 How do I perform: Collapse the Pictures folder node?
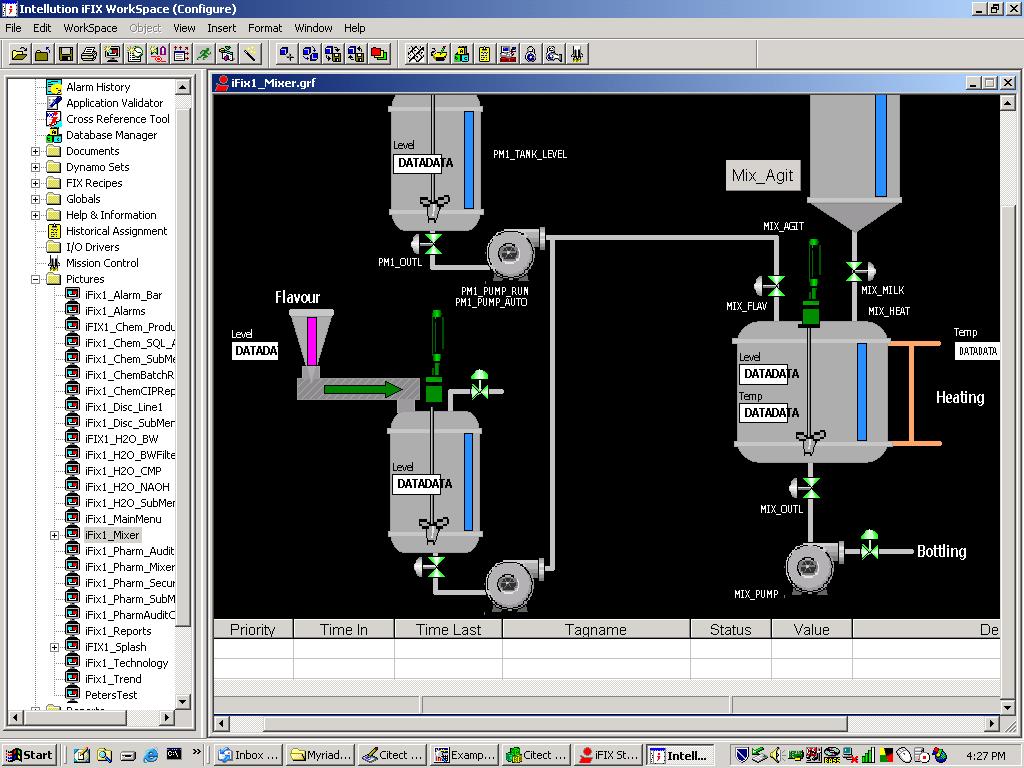click(x=36, y=280)
